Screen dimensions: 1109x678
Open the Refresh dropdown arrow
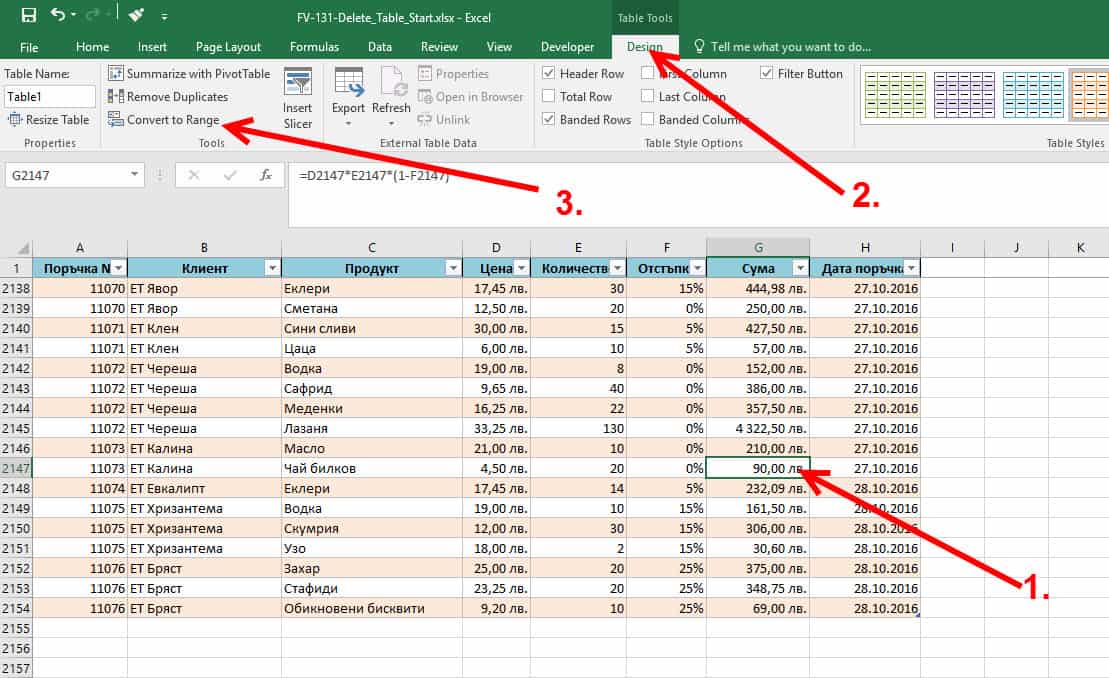pyautogui.click(x=391, y=124)
